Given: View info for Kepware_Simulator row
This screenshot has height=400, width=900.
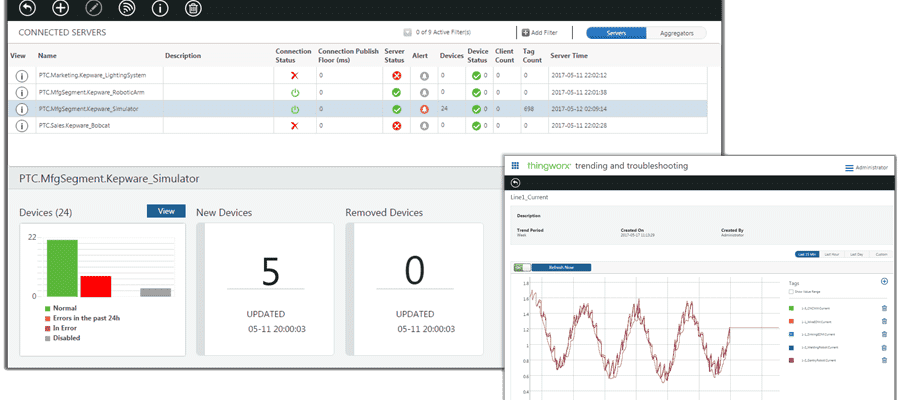Looking at the screenshot, I should [21, 109].
